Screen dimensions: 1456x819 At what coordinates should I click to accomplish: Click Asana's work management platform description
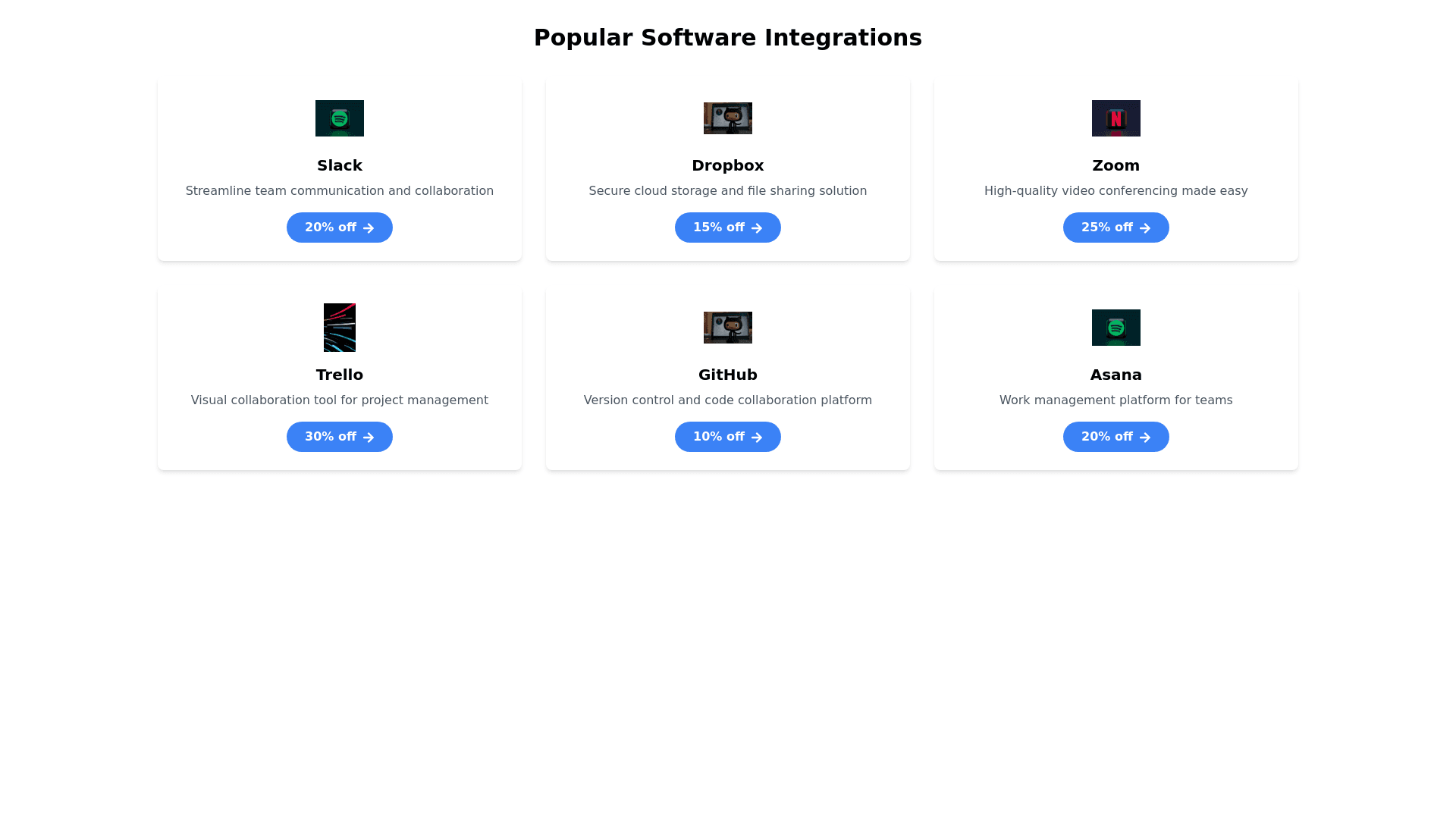1116,400
